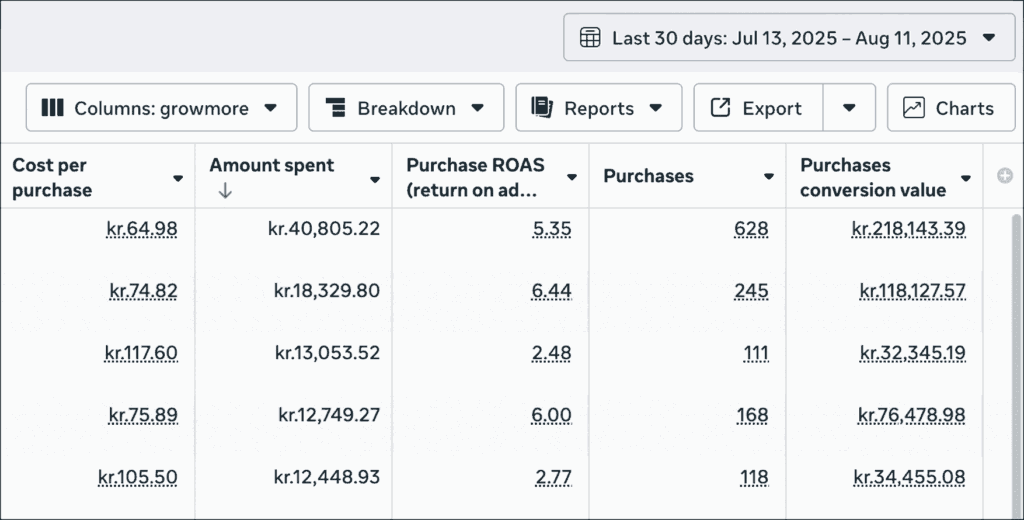This screenshot has height=520, width=1024.
Task: Click the kr.218,143.39 conversion value link
Action: click(x=908, y=229)
